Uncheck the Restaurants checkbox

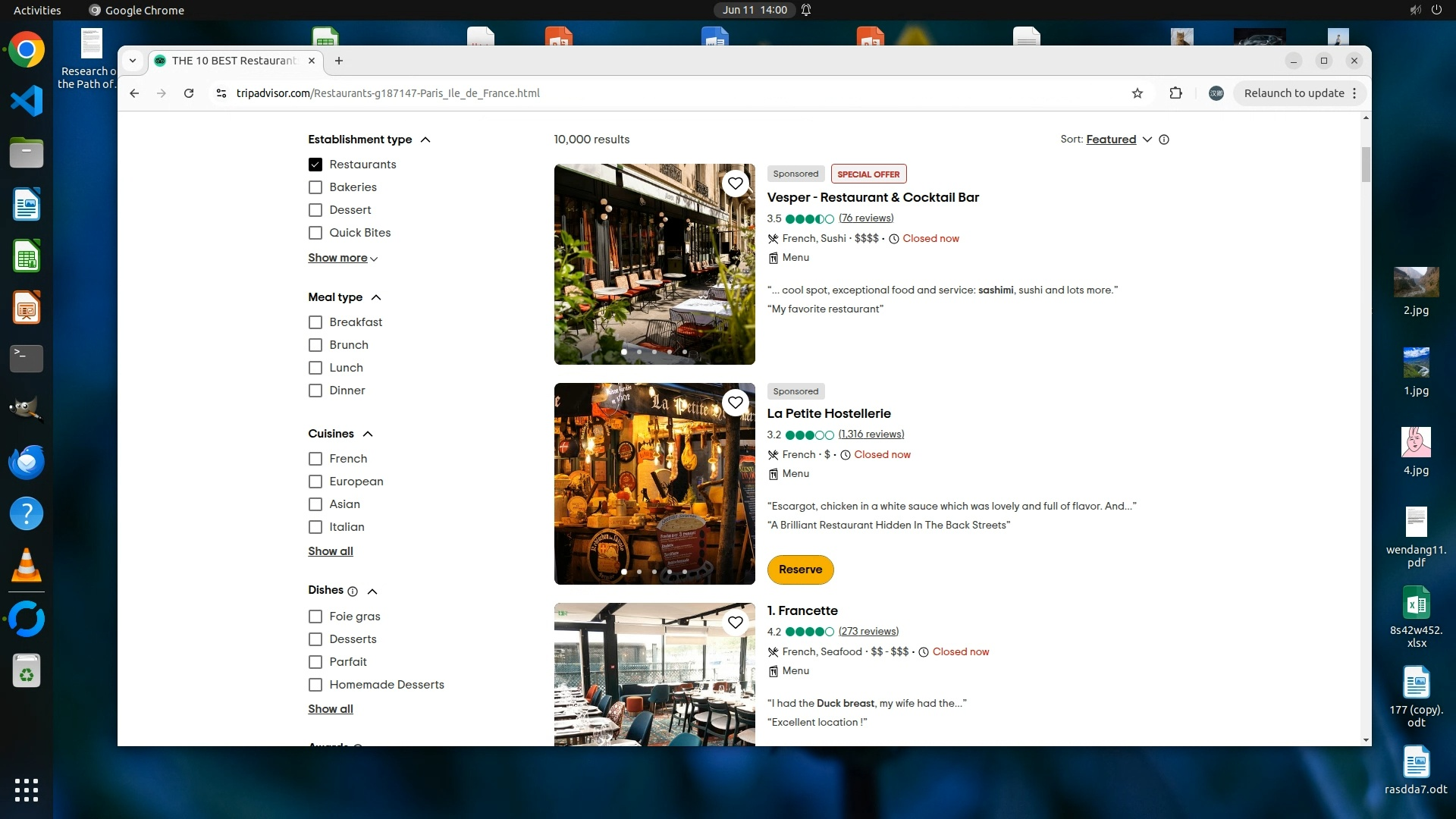[315, 165]
